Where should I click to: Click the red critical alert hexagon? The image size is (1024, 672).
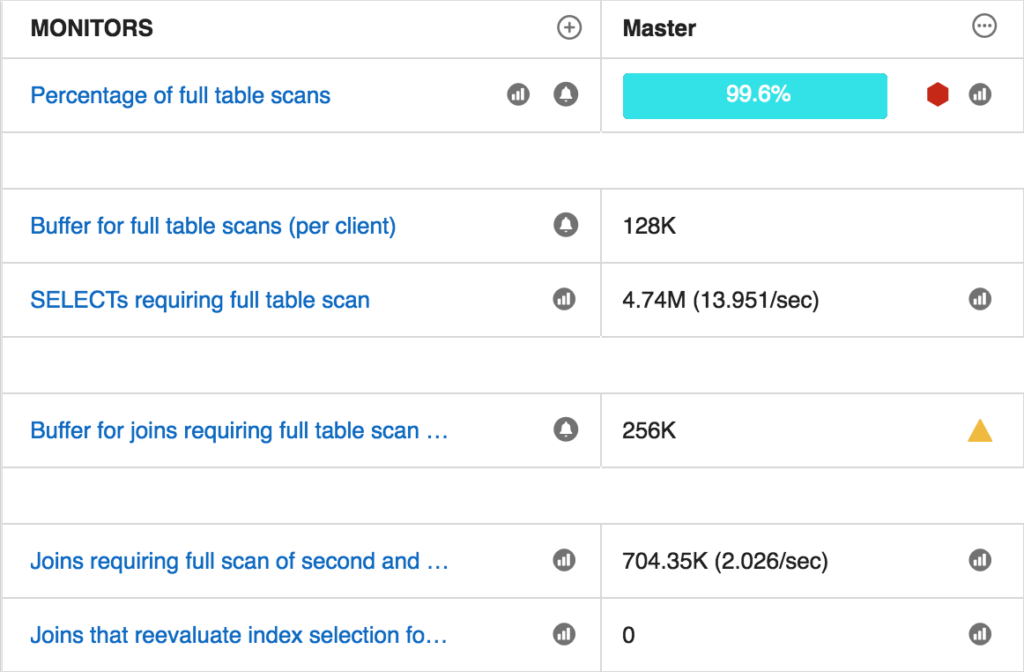[938, 94]
